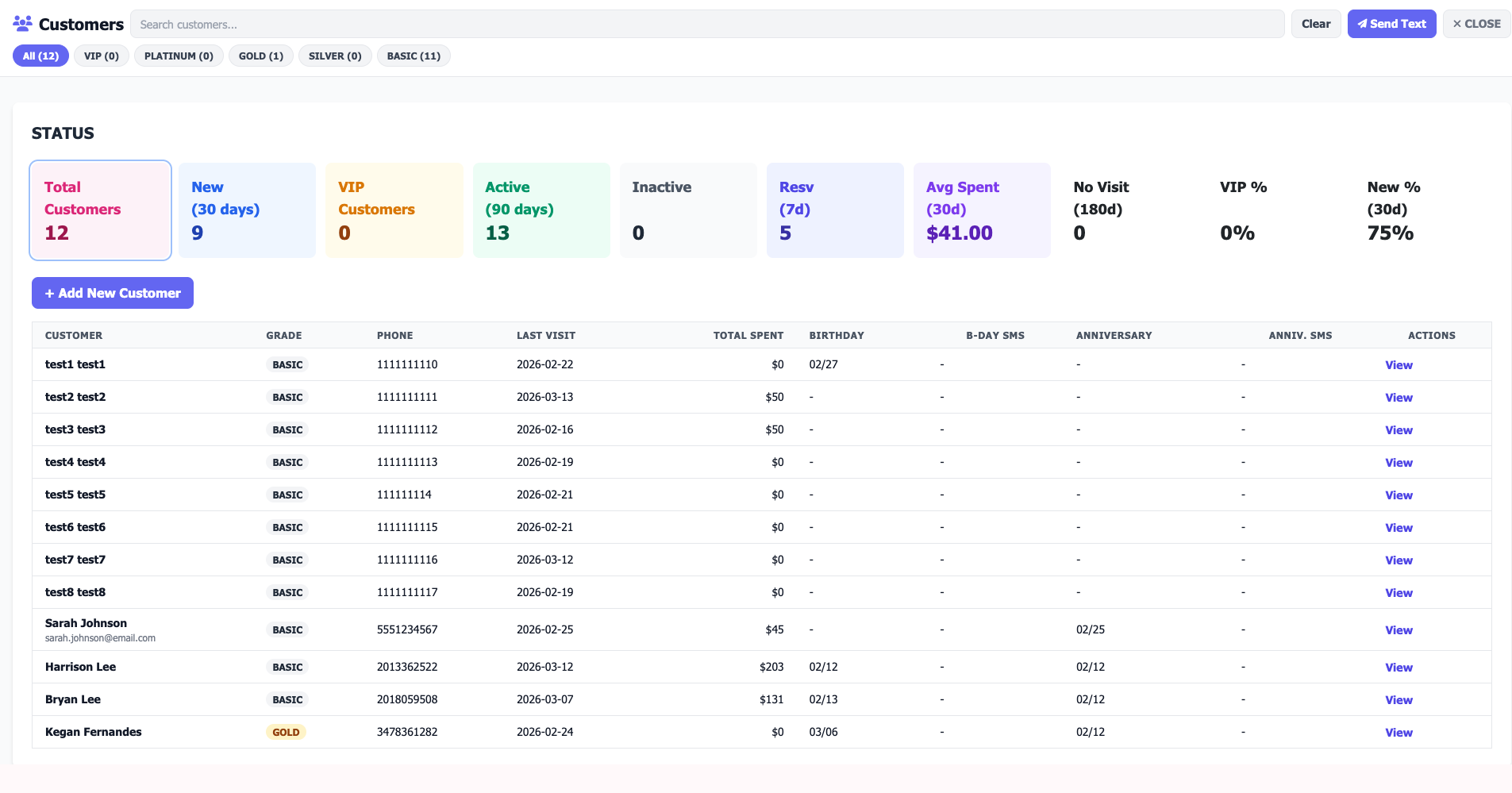Click the Inactive status card
1512x793 pixels.
tap(688, 210)
